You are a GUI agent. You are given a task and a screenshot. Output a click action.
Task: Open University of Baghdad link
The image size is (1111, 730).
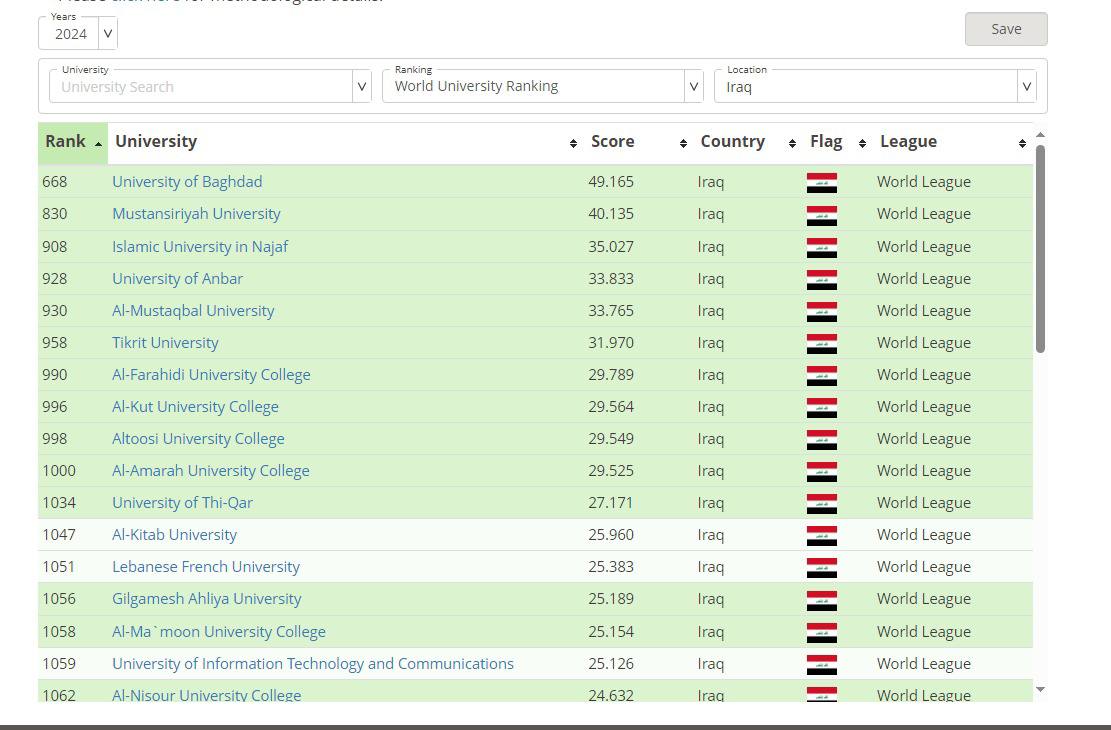click(187, 182)
